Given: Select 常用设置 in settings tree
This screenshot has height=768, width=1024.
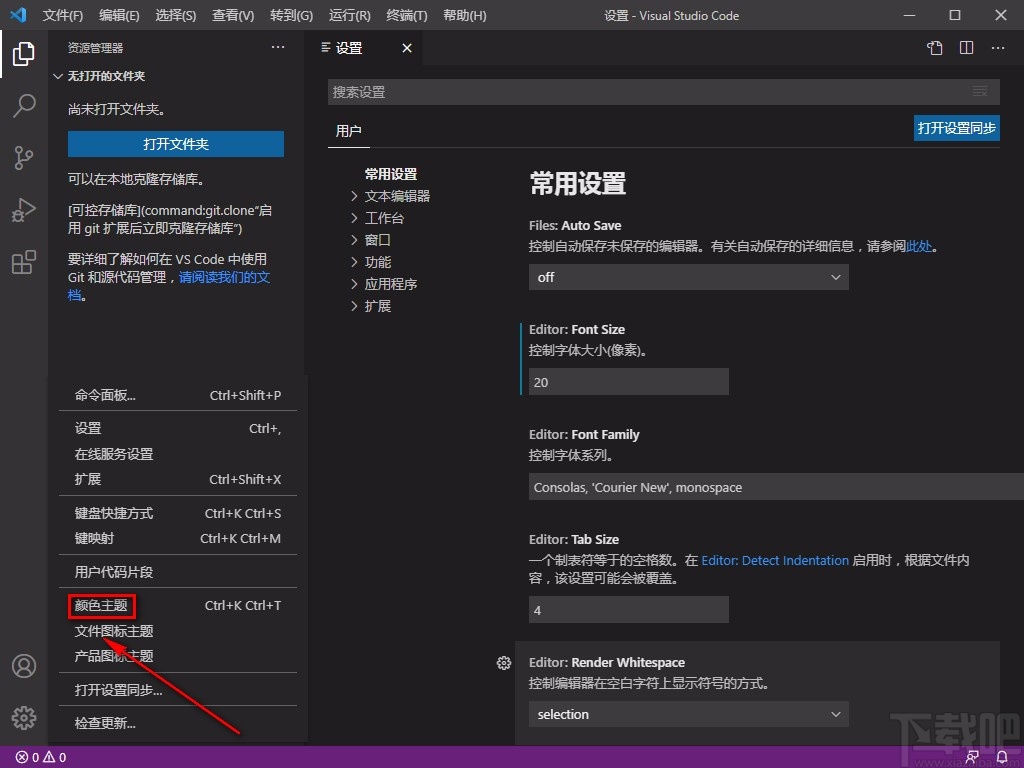Looking at the screenshot, I should pos(391,174).
